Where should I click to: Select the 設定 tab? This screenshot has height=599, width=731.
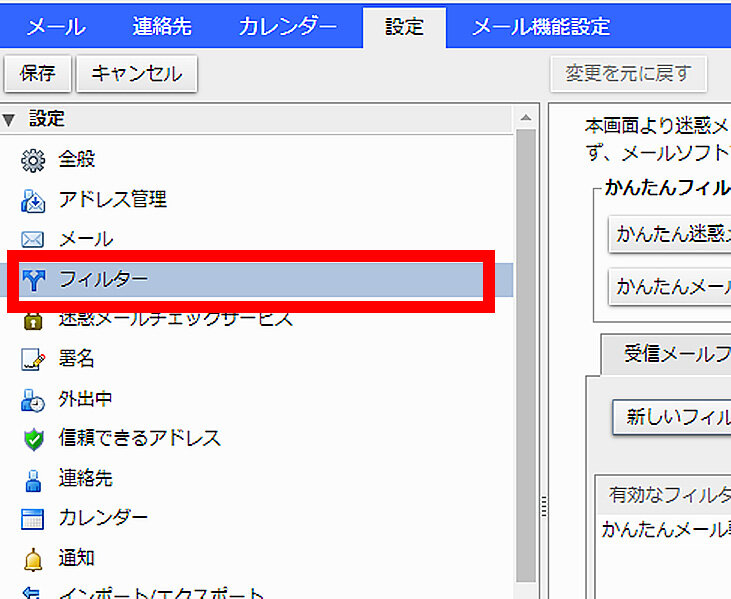coord(404,27)
